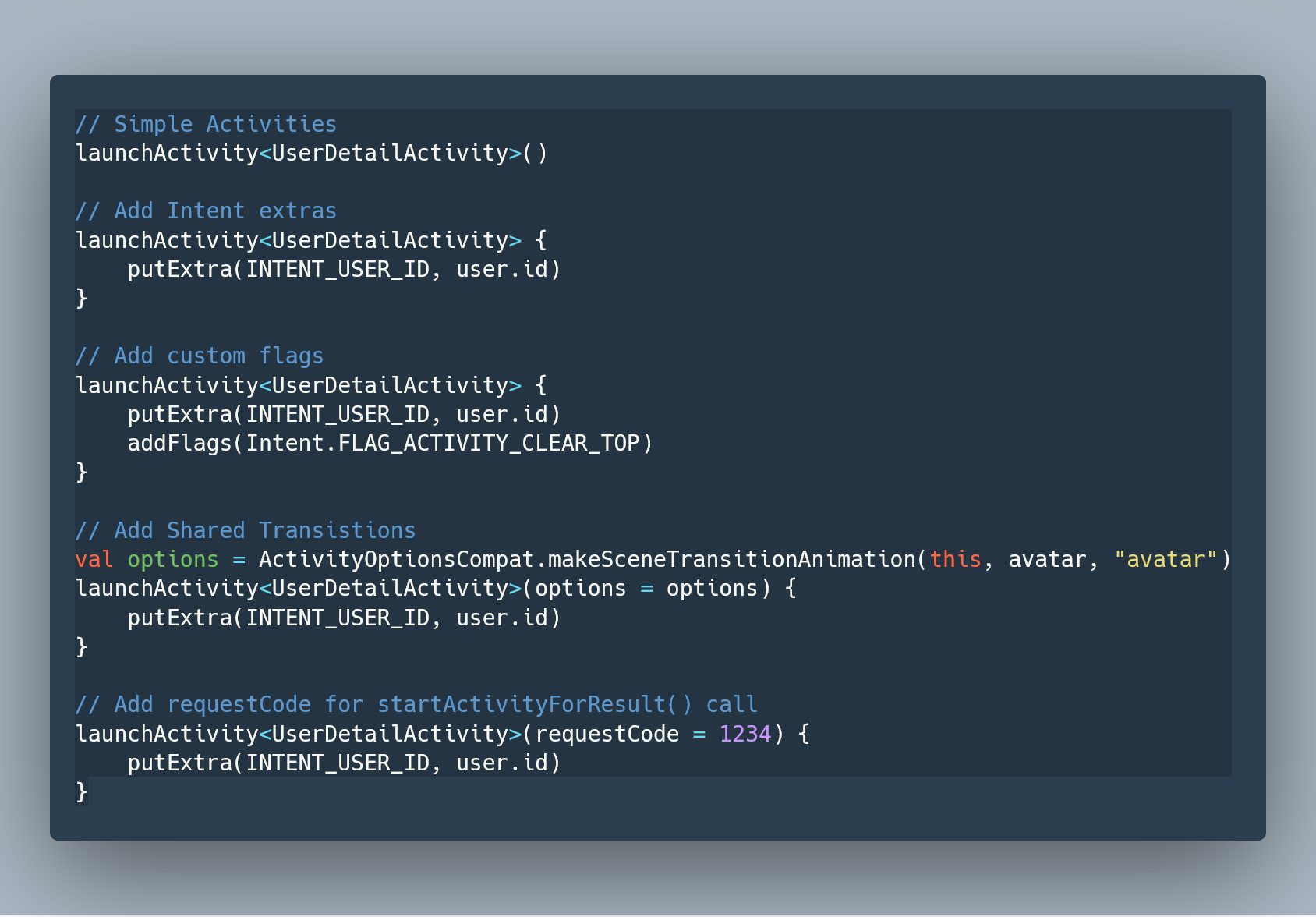Click addFlags(Intent.FLAG_ACTIVITY_CLEAR_TOP) line
The image size is (1316, 917).
click(x=390, y=443)
